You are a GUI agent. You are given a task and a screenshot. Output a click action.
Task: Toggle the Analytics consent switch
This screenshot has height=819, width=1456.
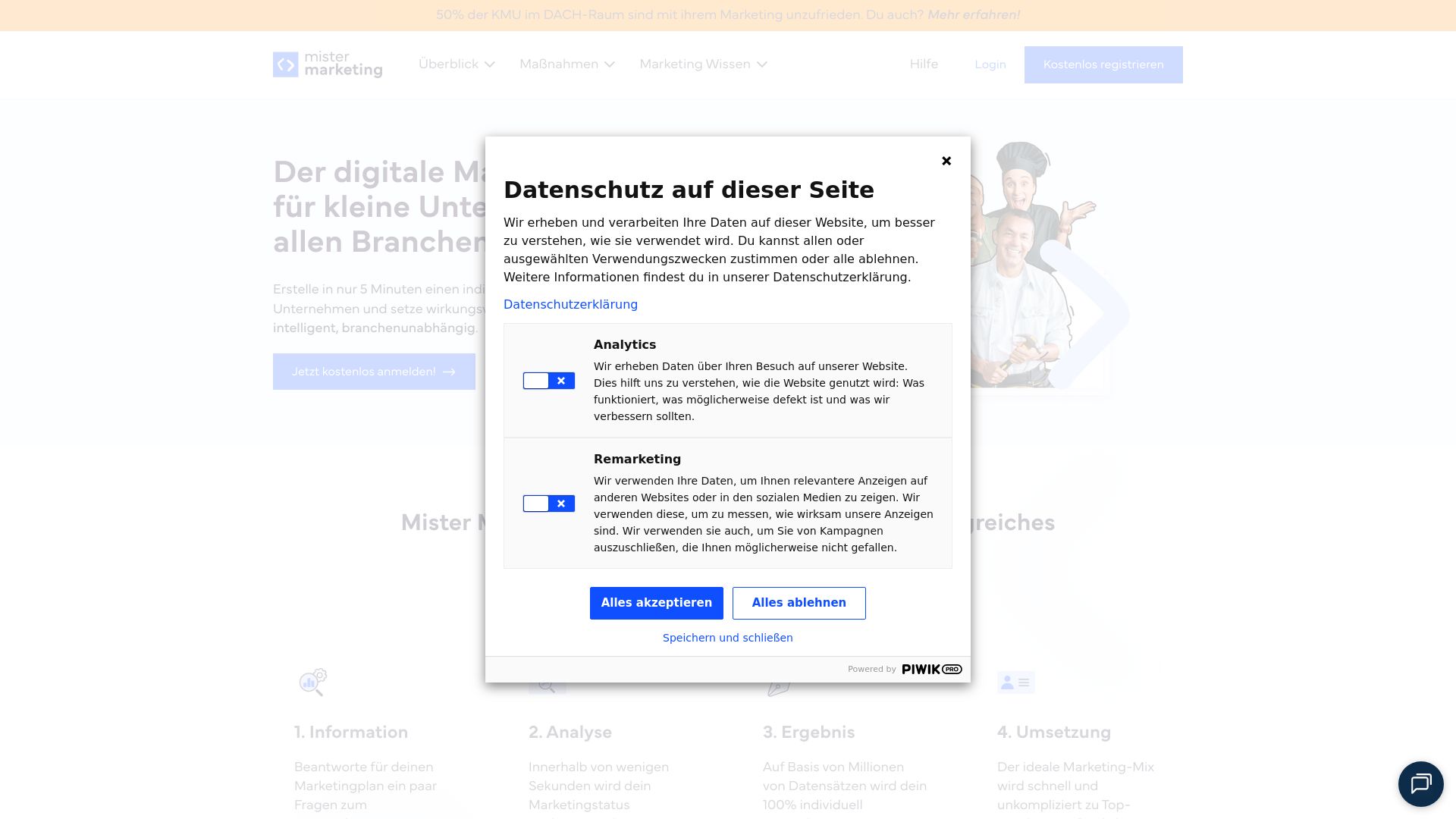tap(548, 381)
